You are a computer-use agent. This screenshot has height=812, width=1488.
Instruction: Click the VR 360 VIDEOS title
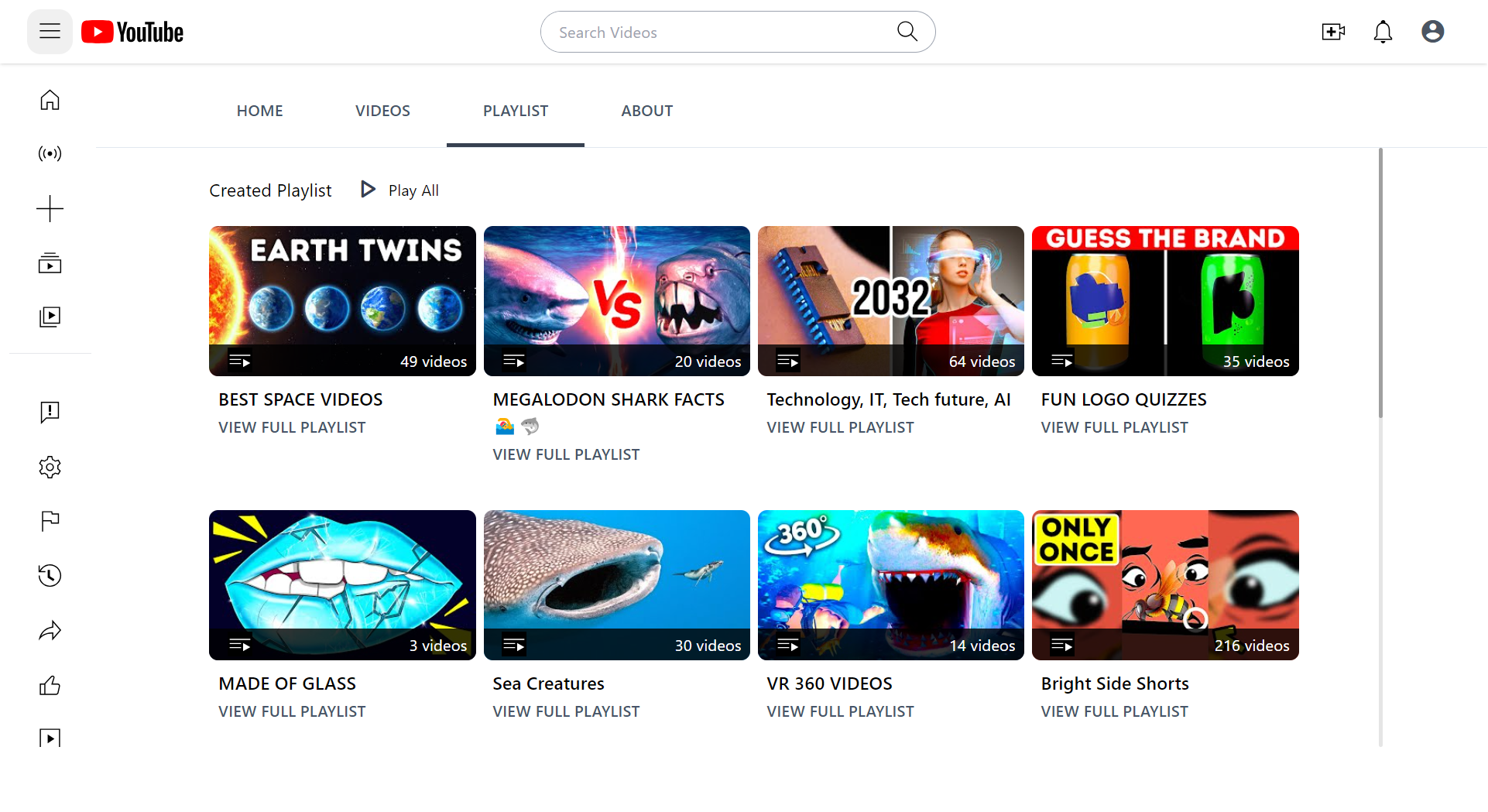click(829, 684)
